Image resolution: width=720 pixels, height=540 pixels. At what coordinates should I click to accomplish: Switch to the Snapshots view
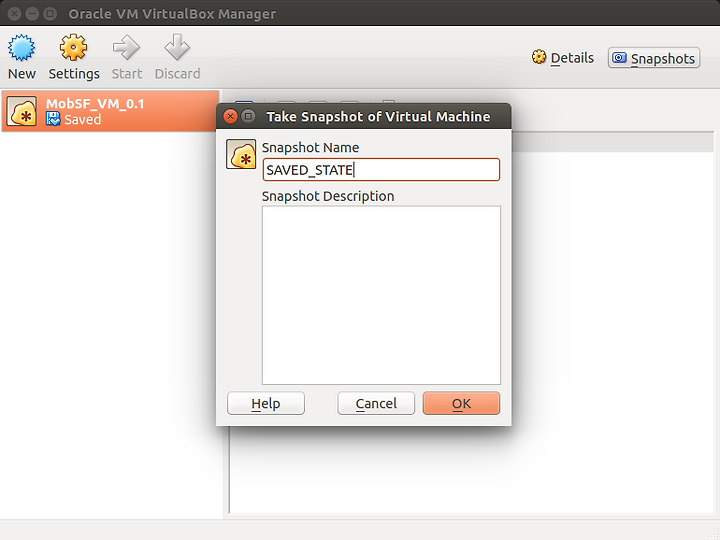(x=654, y=58)
